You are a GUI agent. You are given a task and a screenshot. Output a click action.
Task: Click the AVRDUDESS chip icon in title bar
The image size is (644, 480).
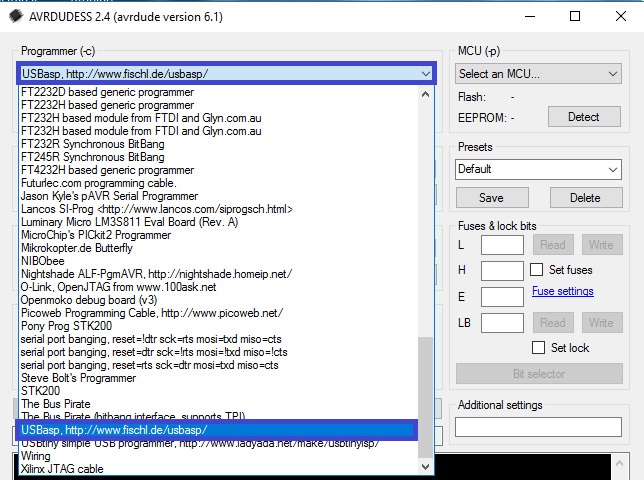coord(16,16)
